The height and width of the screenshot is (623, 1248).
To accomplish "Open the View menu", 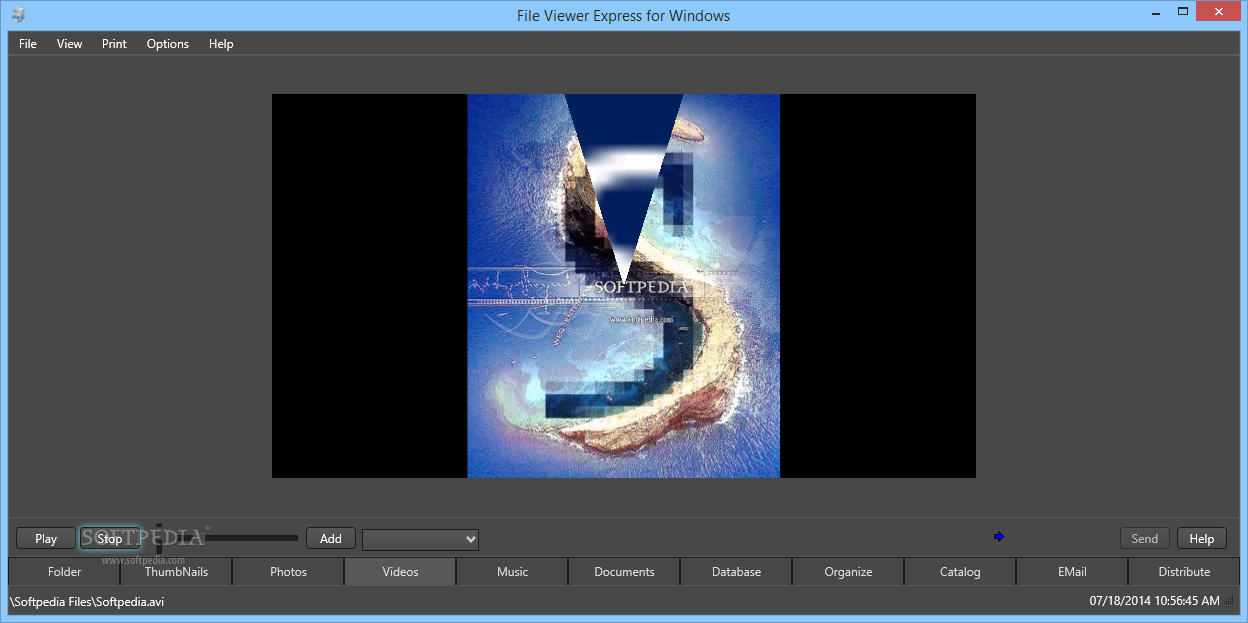I will pyautogui.click(x=70, y=44).
